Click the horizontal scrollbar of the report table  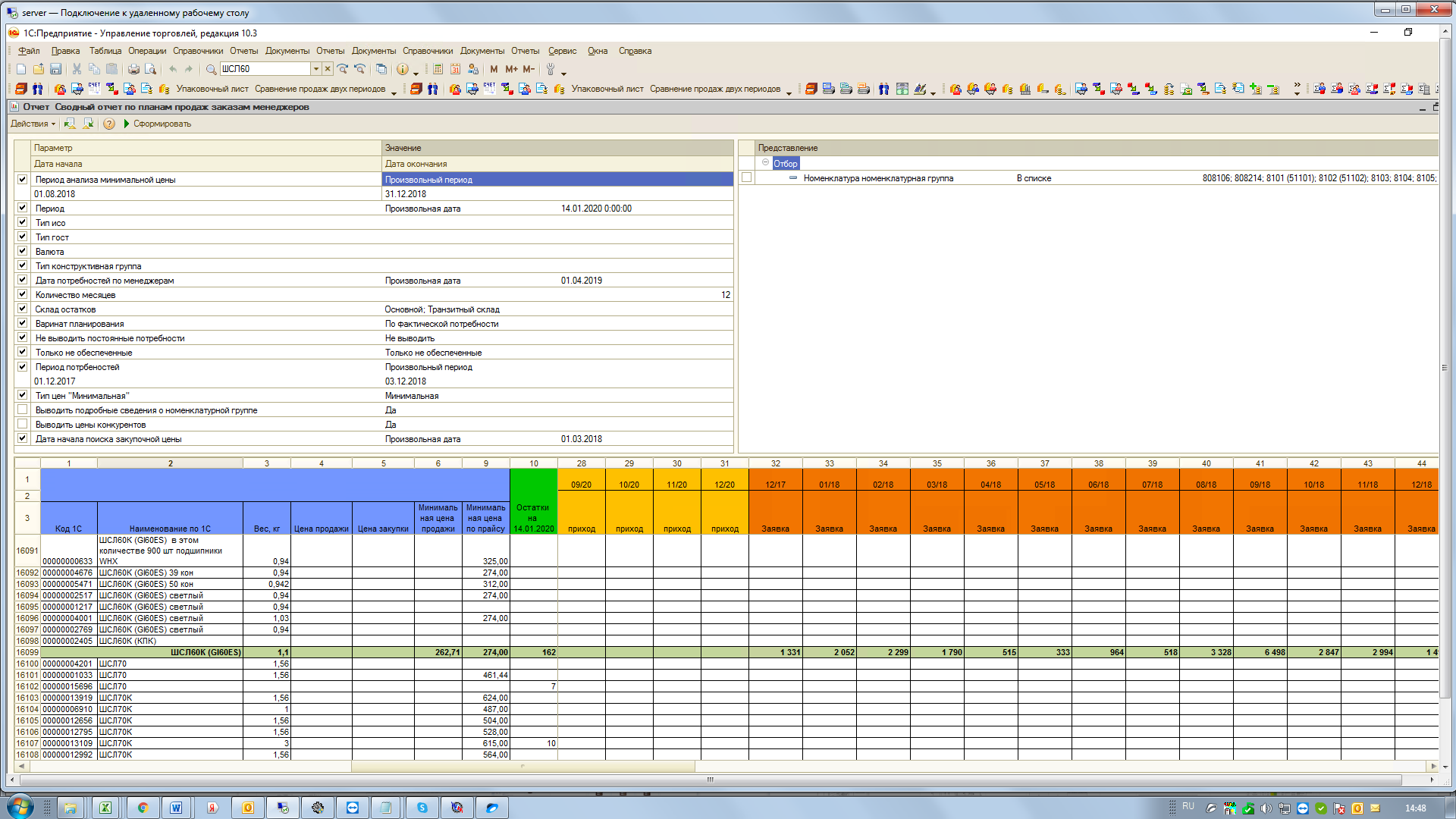(523, 766)
